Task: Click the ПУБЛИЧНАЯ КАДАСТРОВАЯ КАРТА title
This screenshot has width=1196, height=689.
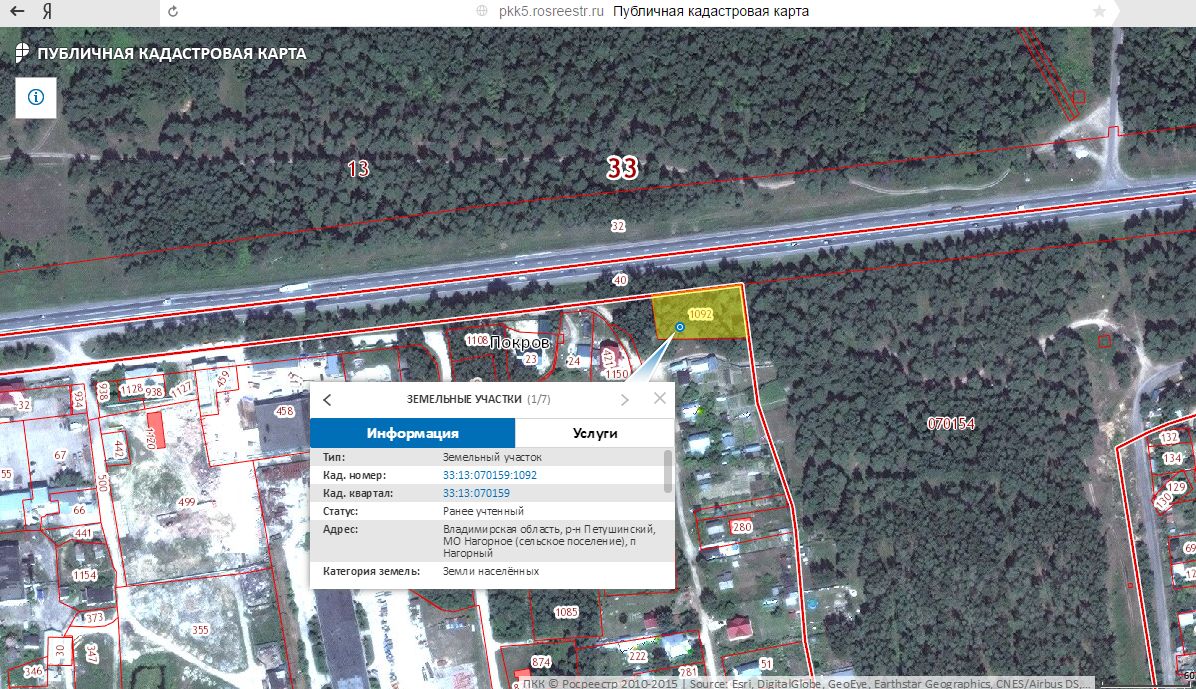Action: coord(172,53)
